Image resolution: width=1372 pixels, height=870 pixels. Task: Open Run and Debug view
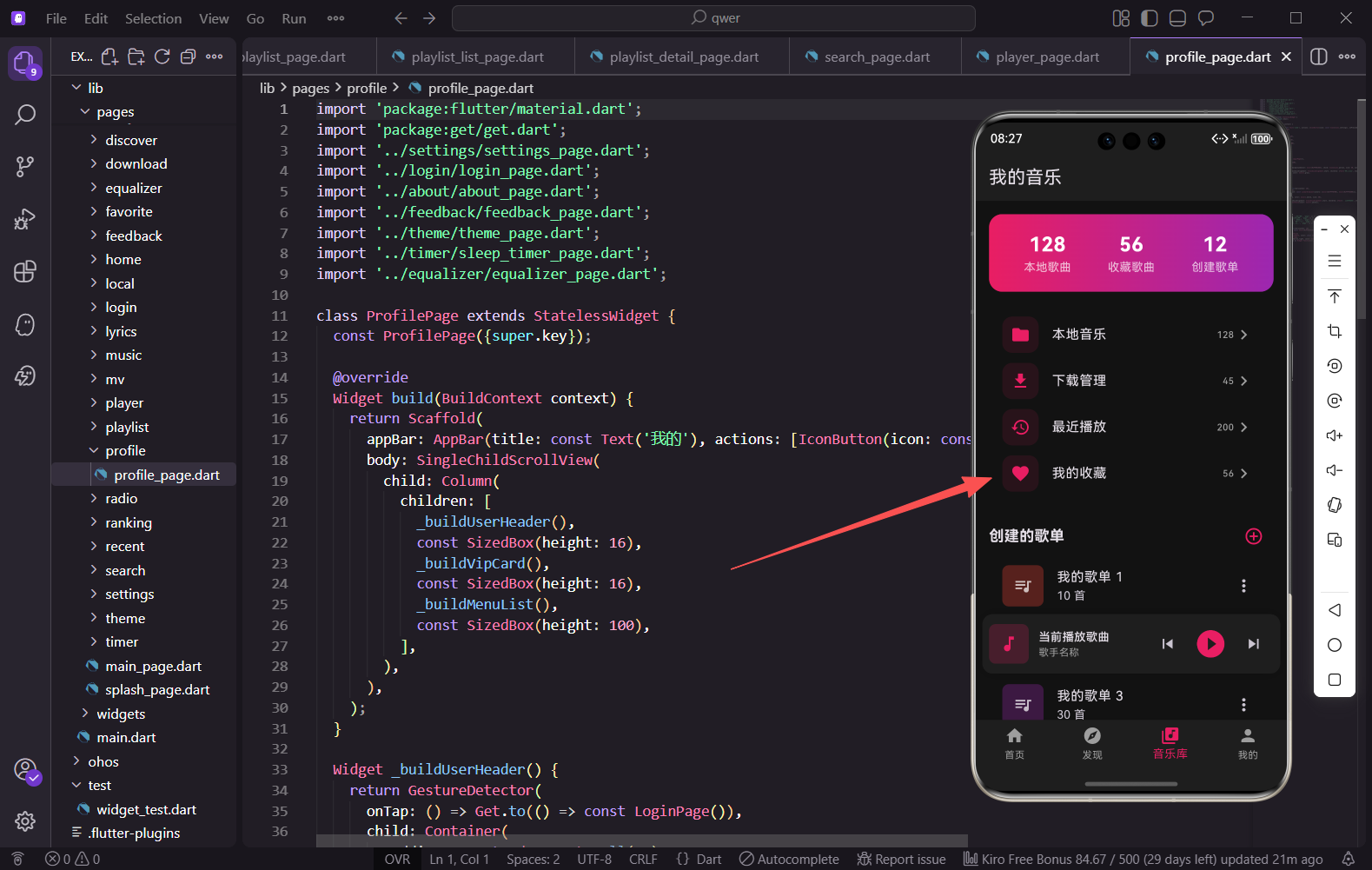25,219
